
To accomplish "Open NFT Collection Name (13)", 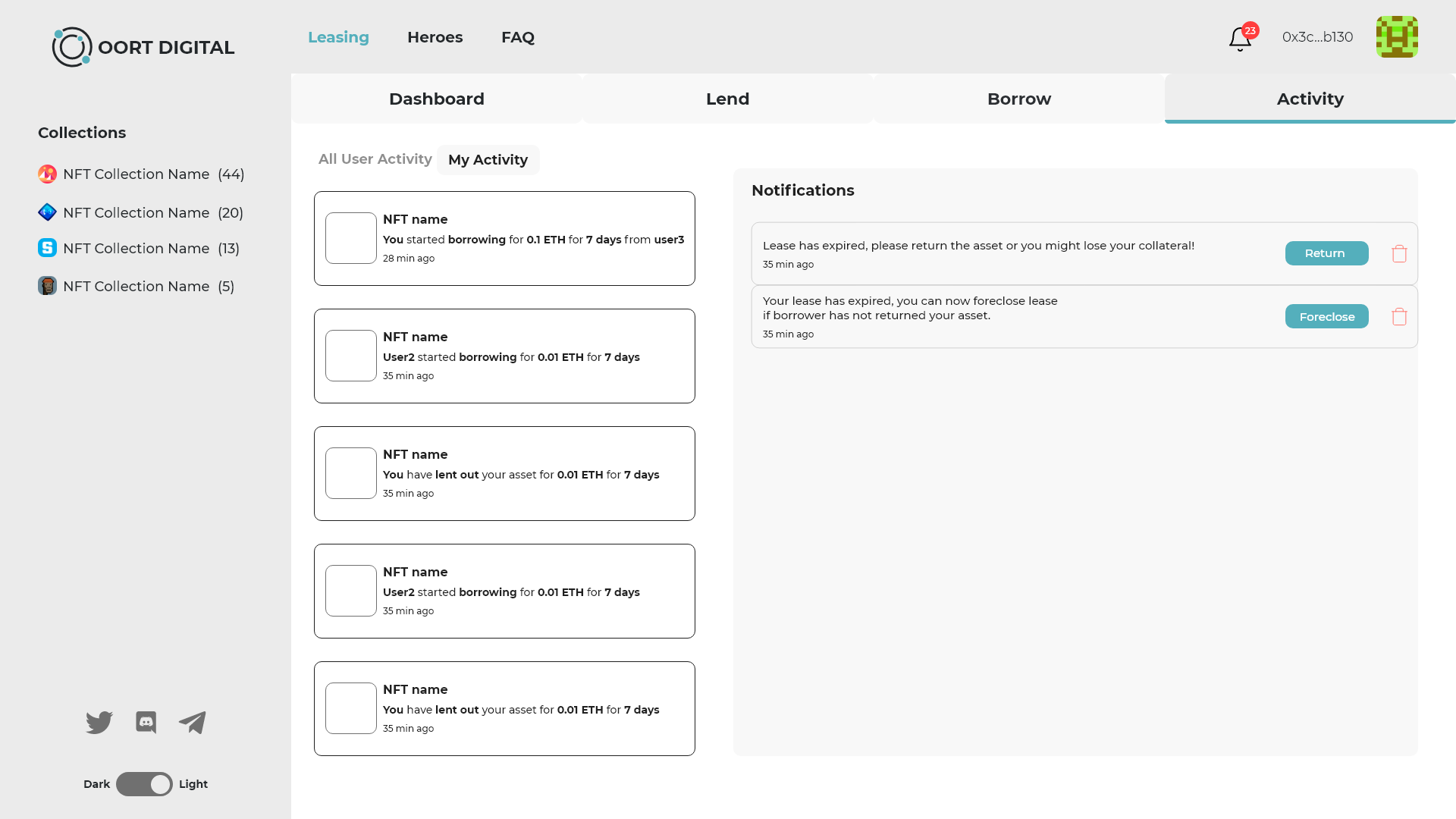I will pyautogui.click(x=152, y=248).
